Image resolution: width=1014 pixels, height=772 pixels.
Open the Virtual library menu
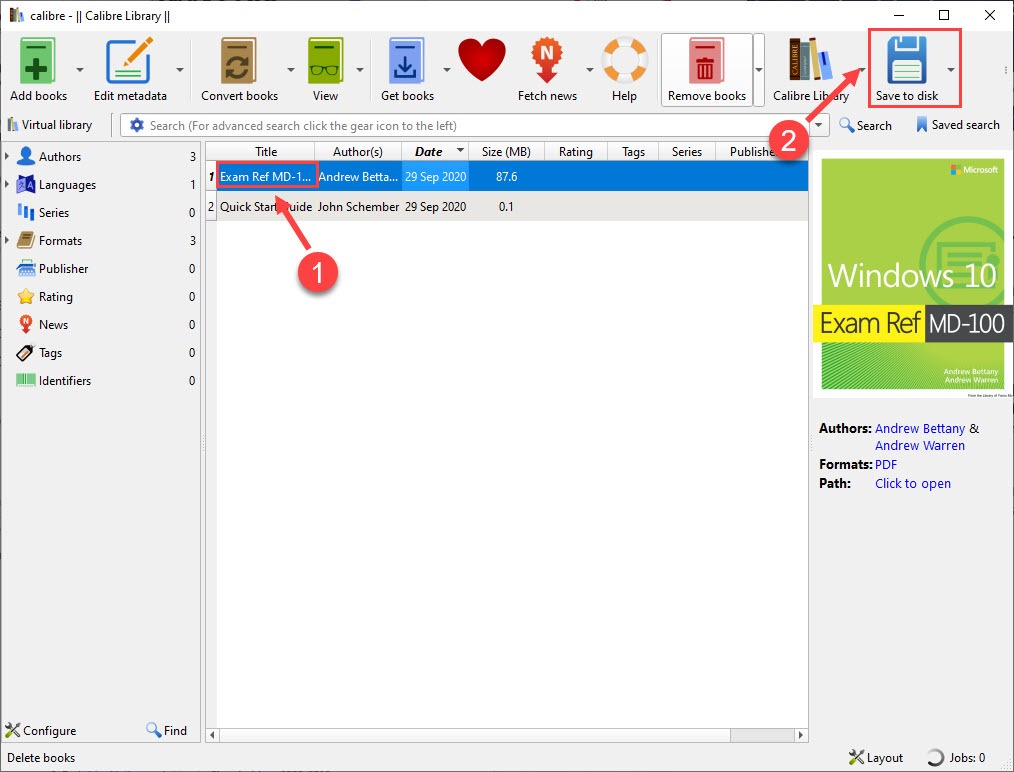[x=50, y=125]
